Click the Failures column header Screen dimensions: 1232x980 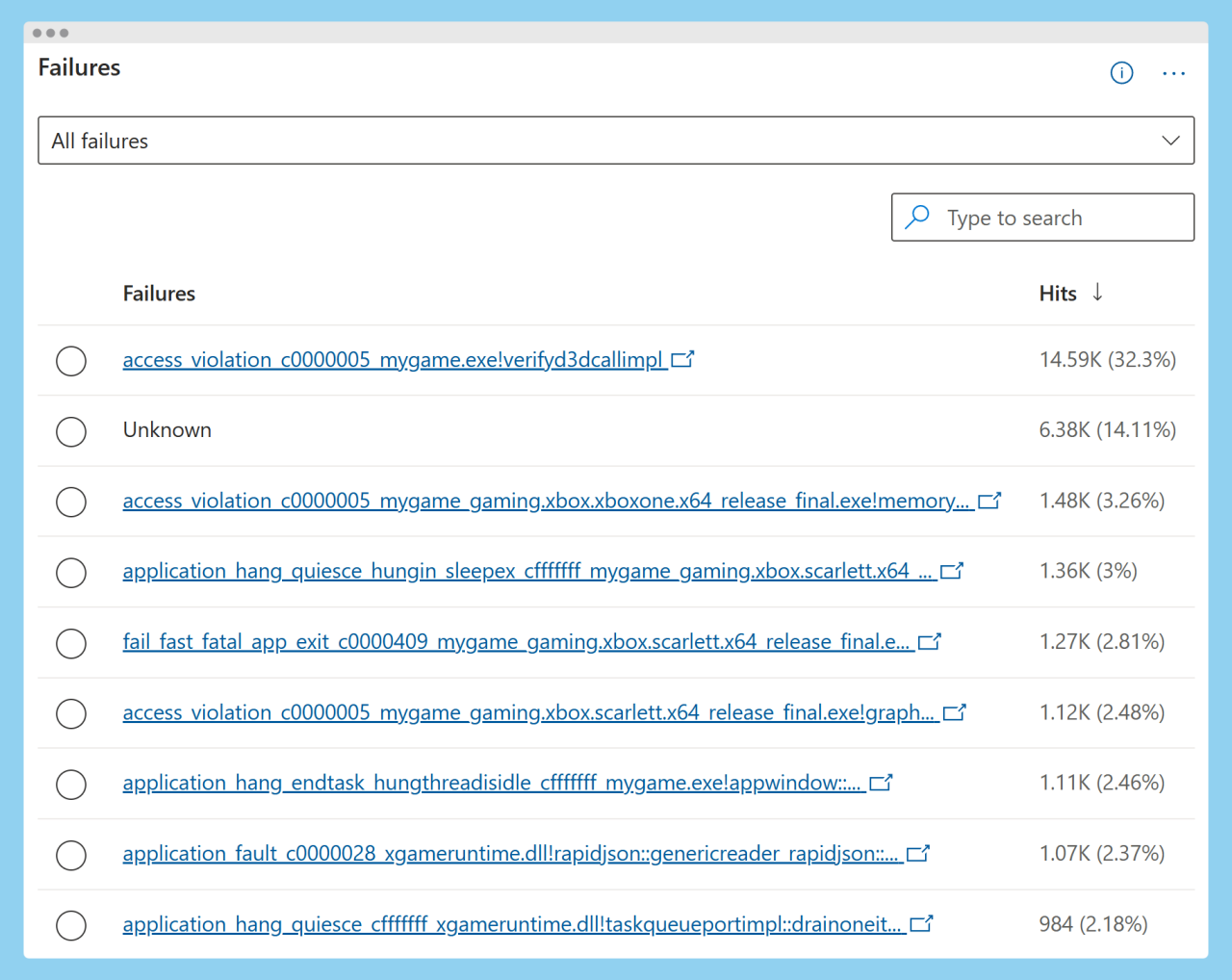click(x=159, y=294)
